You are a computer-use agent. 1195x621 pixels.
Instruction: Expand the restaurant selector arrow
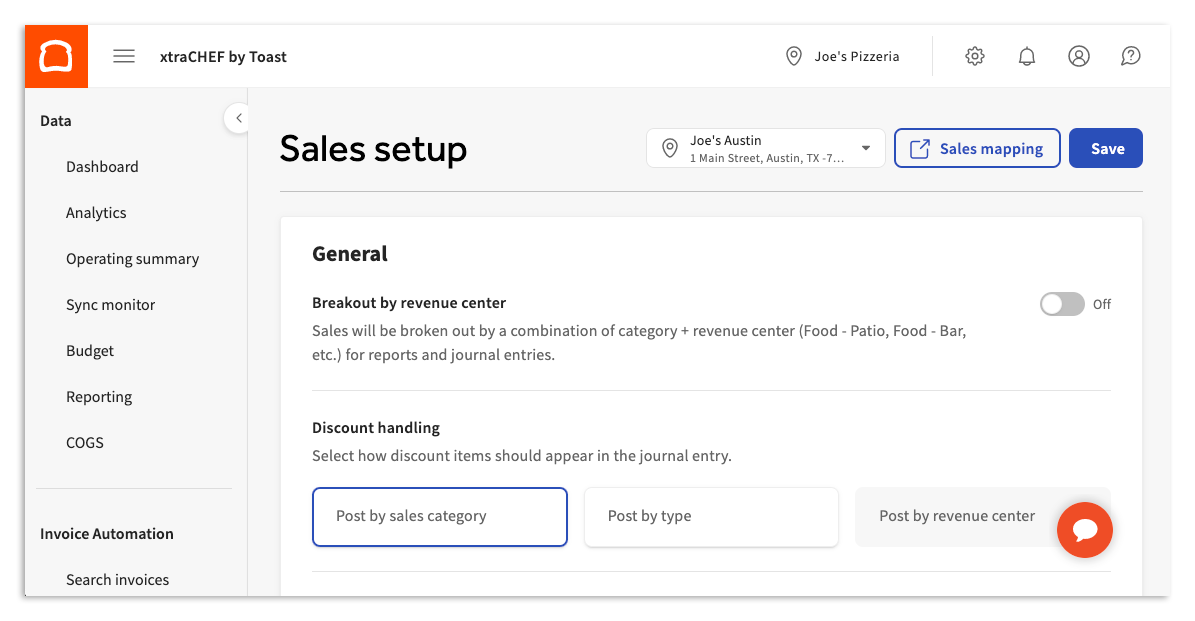tap(864, 148)
